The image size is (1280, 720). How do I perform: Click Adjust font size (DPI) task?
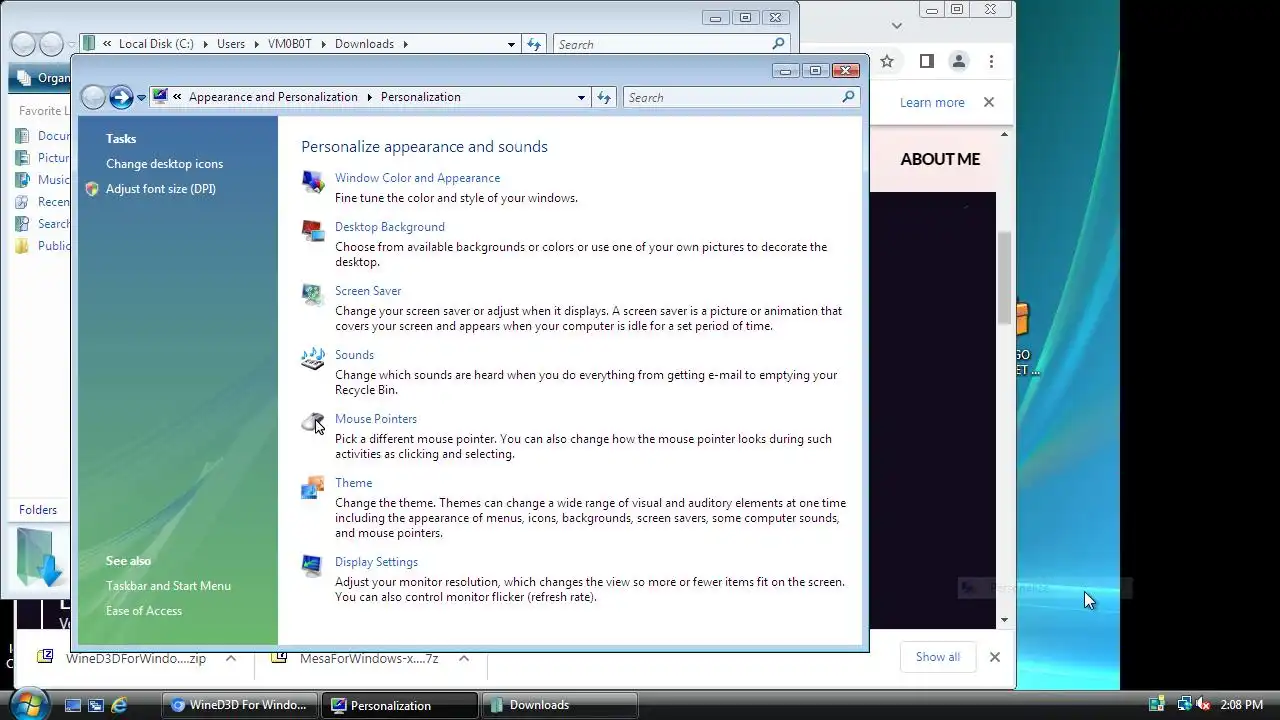point(161,189)
